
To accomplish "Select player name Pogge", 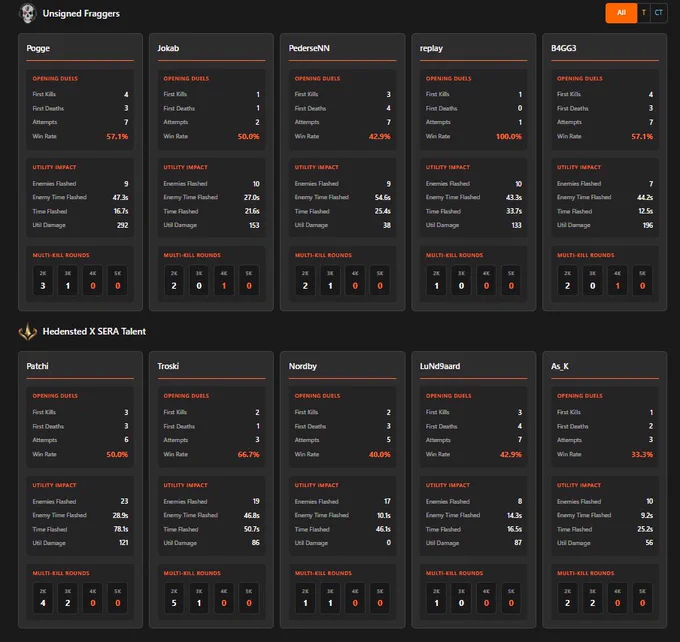I will click(38, 48).
